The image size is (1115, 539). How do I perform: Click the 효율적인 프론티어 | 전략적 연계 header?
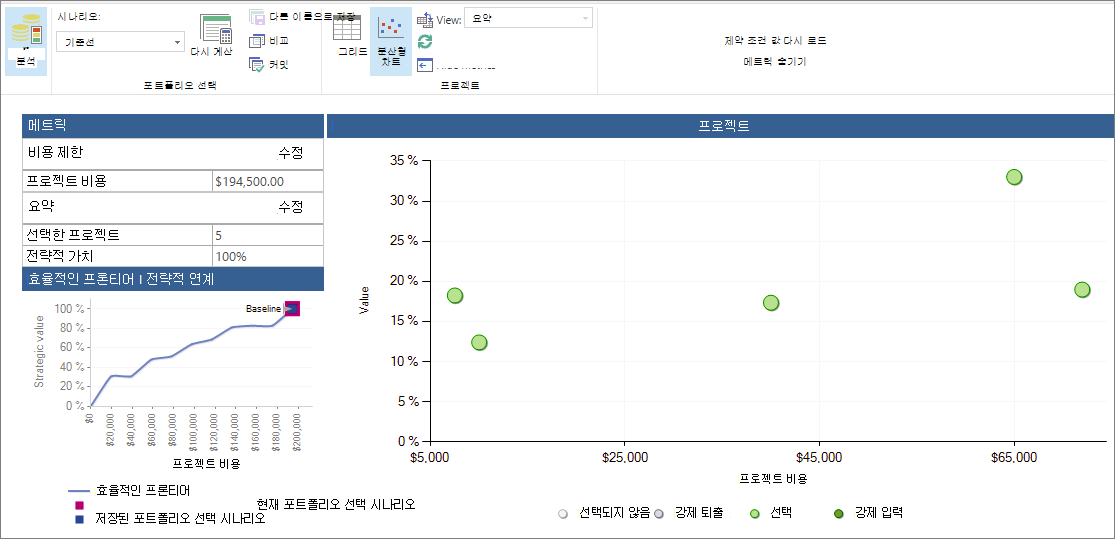point(173,279)
